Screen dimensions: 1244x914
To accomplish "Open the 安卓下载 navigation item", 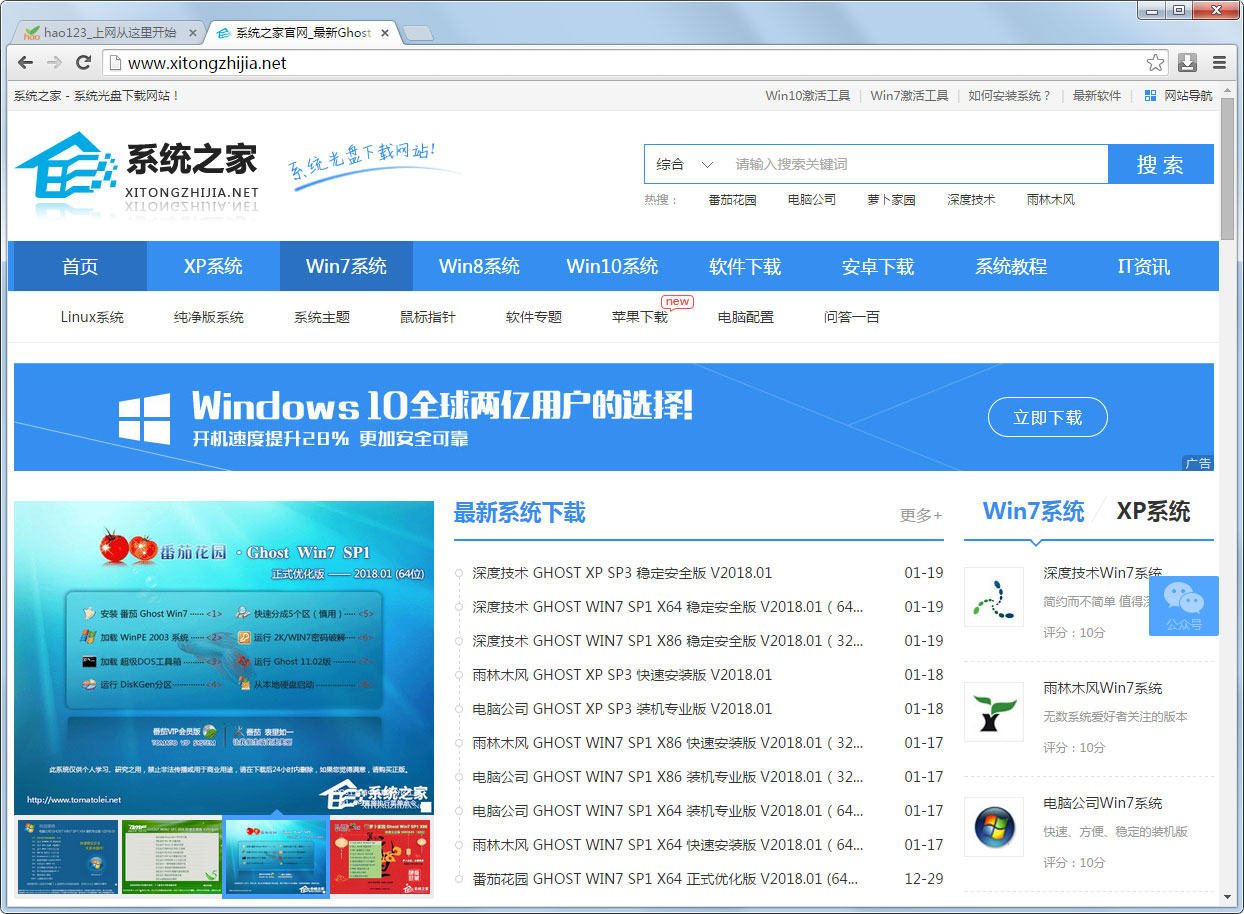I will pyautogui.click(x=878, y=266).
